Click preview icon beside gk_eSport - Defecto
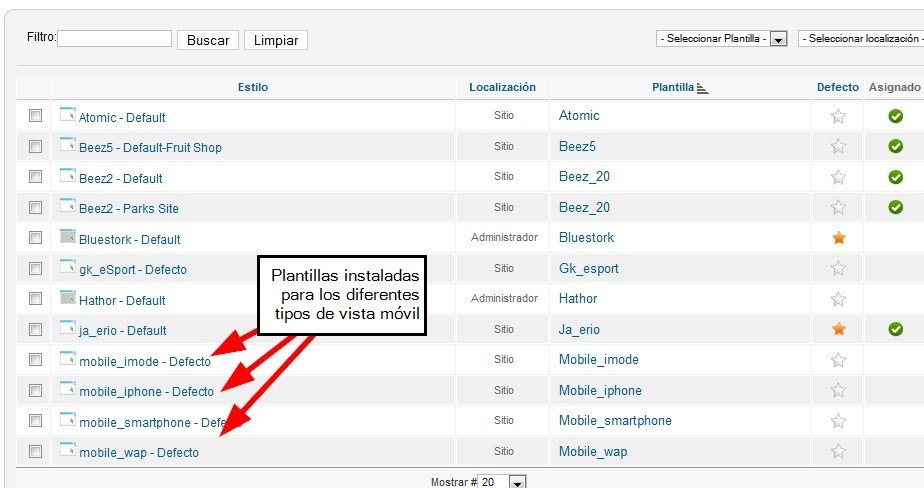This screenshot has height=488, width=924. [68, 266]
